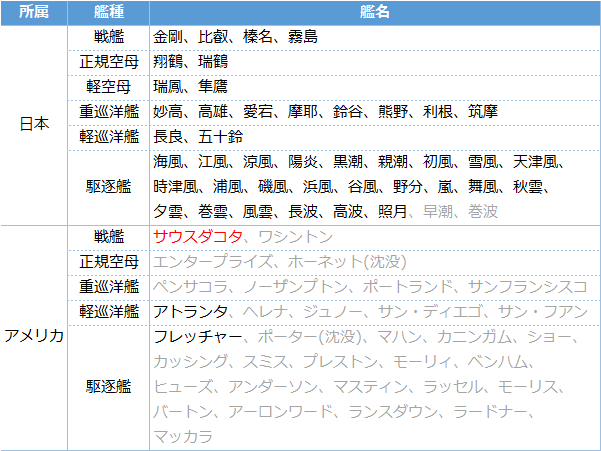
Task: Click the ship name 筑摩
Action: coord(482,111)
